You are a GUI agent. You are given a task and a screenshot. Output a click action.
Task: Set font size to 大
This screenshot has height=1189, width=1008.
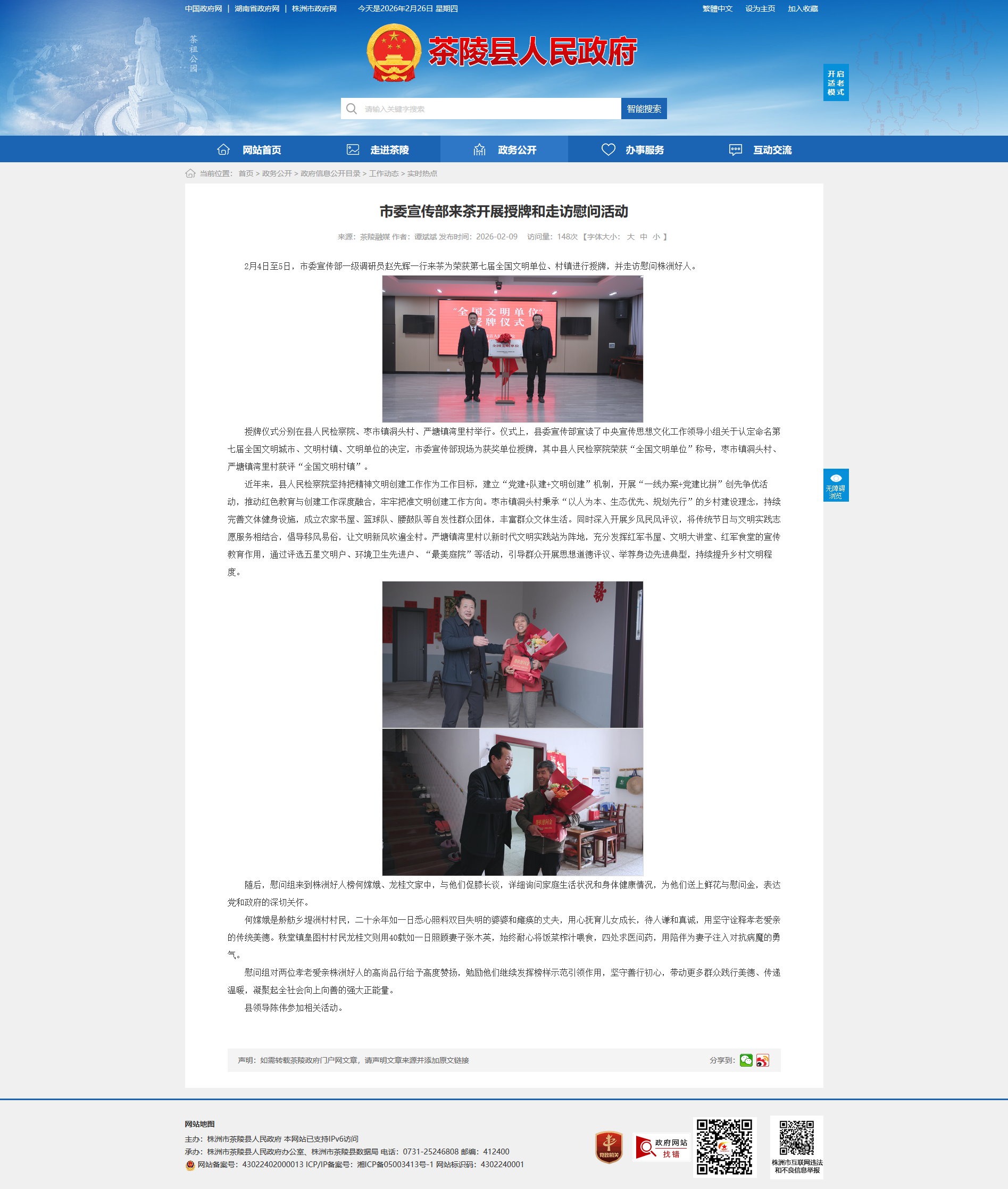point(630,237)
